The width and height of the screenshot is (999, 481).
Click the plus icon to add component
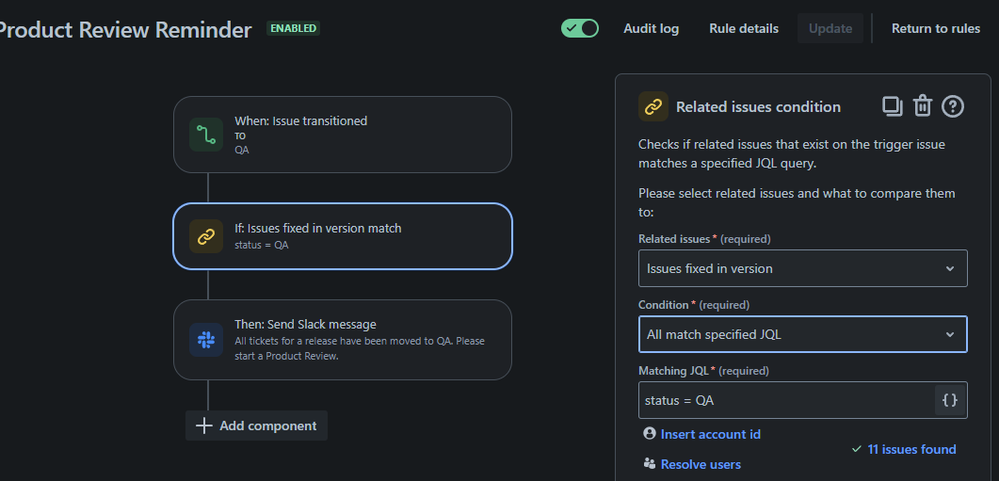click(204, 426)
